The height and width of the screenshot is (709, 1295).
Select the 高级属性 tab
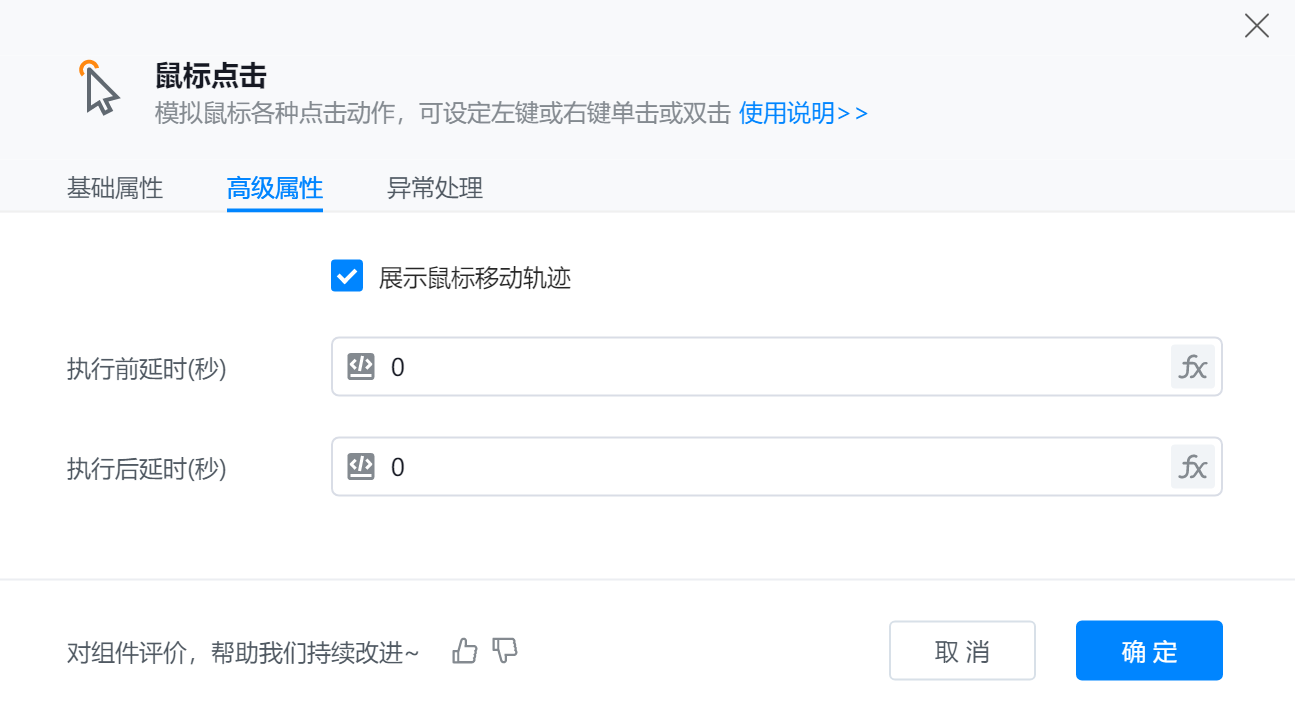[275, 188]
